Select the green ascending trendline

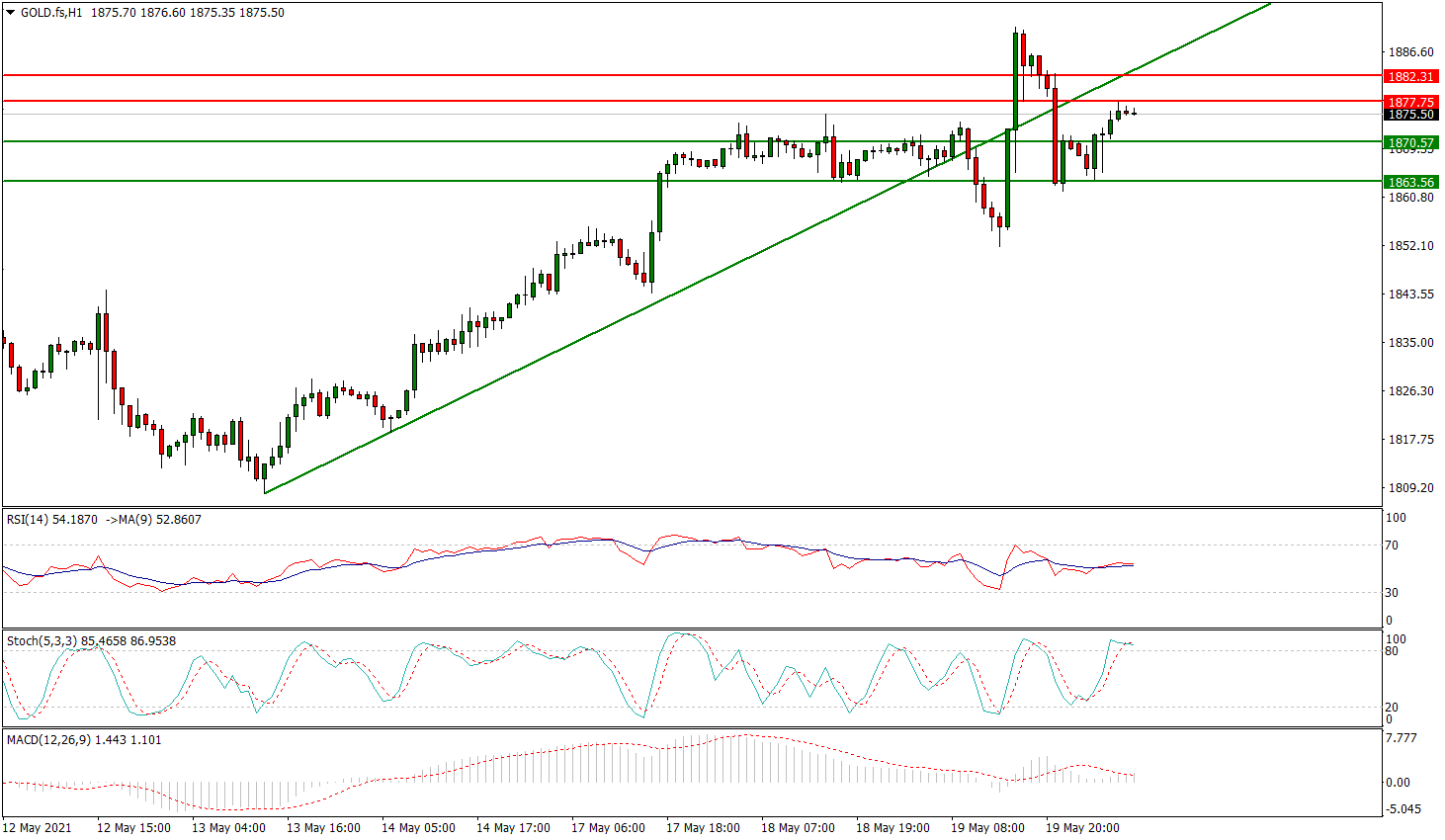click(x=767, y=248)
